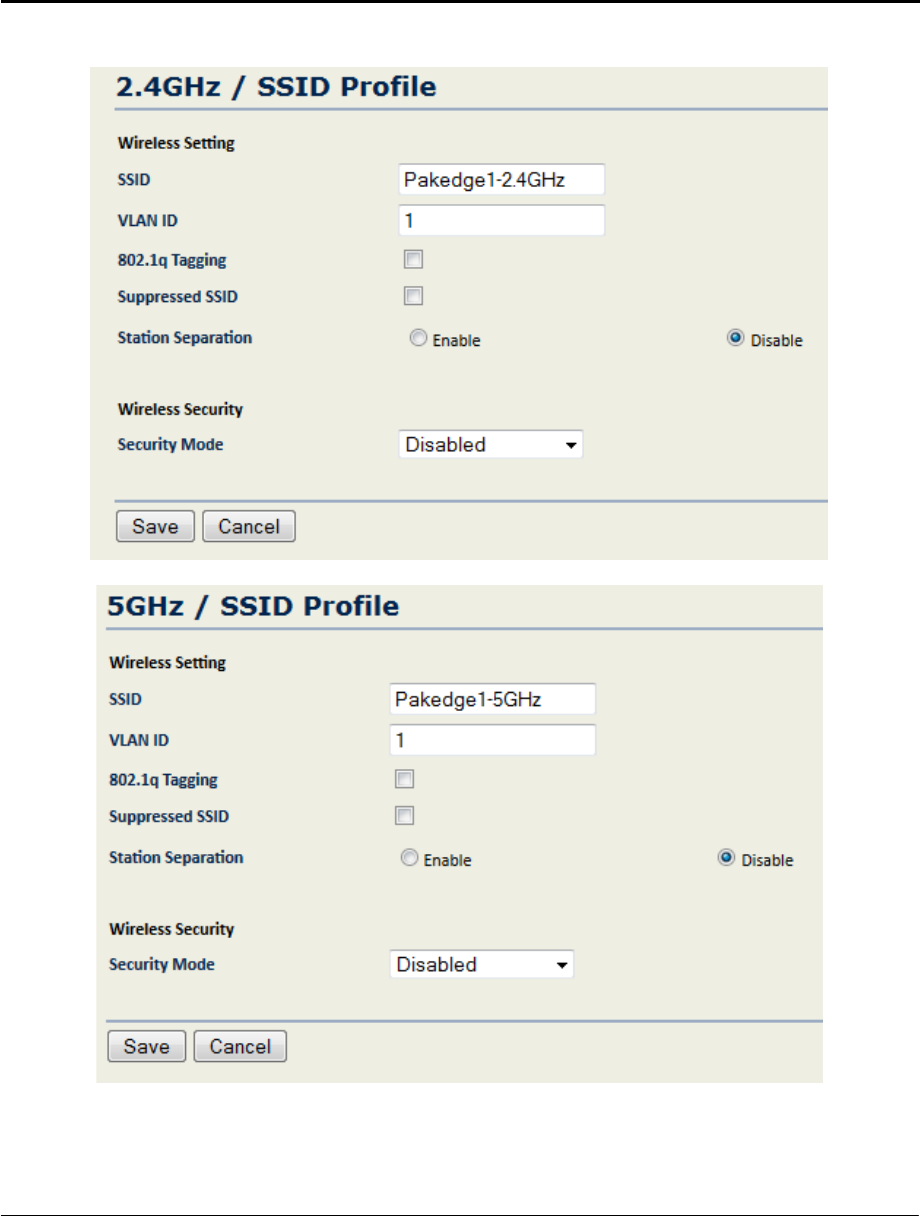Check Suppressed SSID in 2.4GHz profile
920x1216 pixels.
click(x=413, y=296)
